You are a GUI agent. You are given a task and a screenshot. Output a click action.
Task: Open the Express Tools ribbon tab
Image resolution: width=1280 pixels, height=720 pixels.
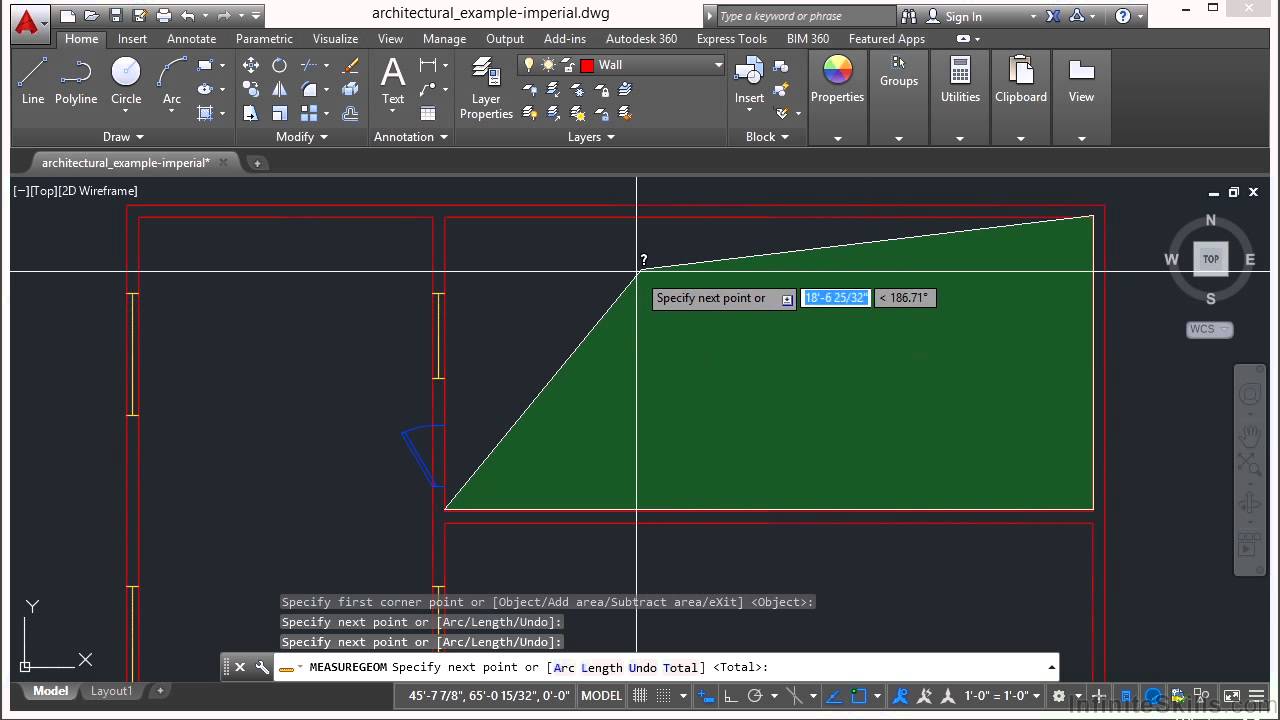pyautogui.click(x=731, y=39)
